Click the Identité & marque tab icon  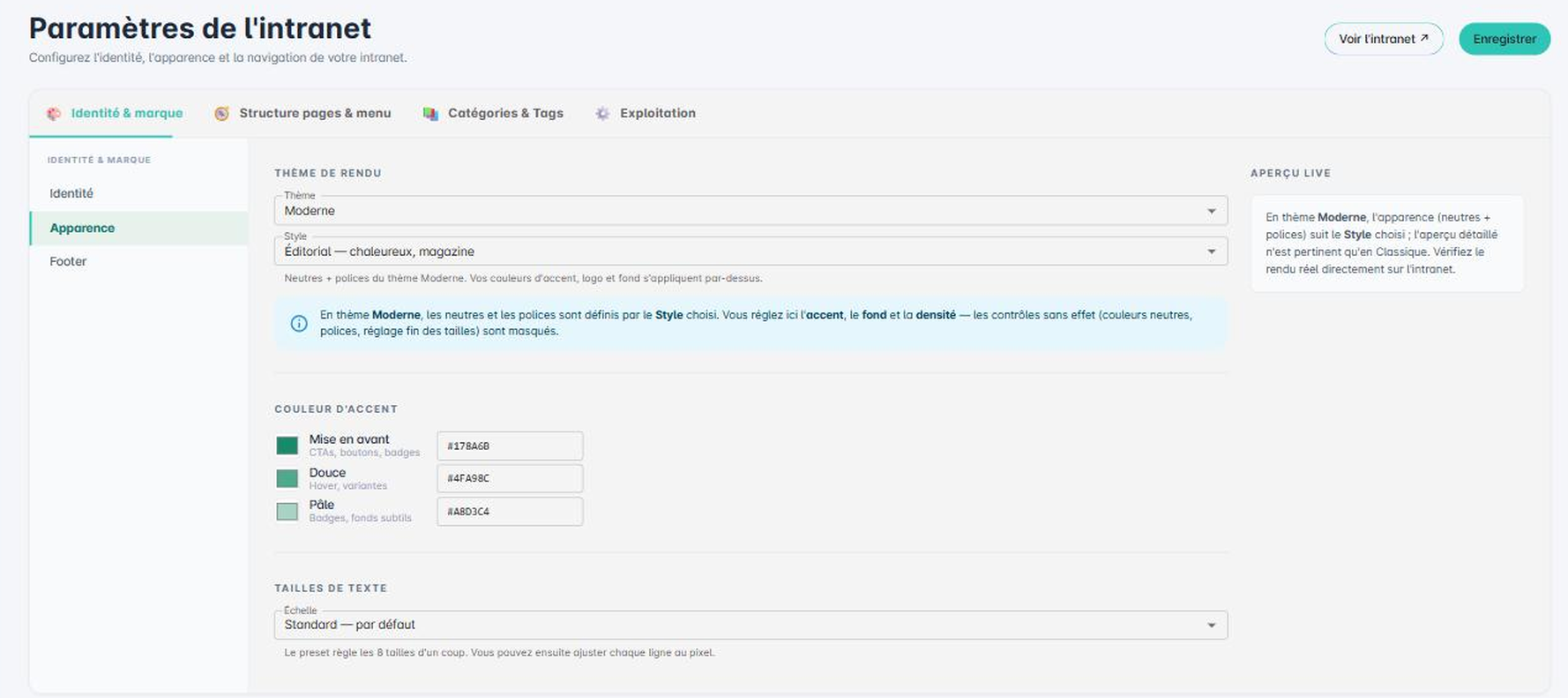click(54, 114)
